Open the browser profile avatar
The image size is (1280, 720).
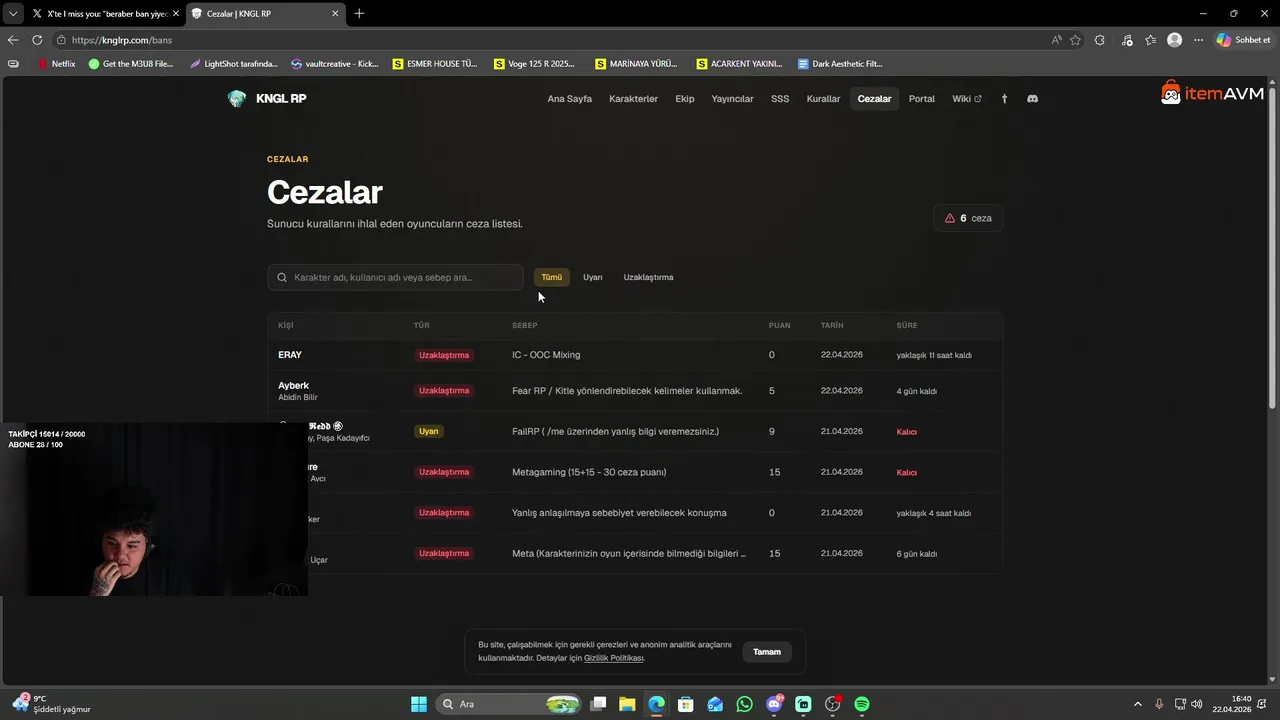pos(1175,40)
